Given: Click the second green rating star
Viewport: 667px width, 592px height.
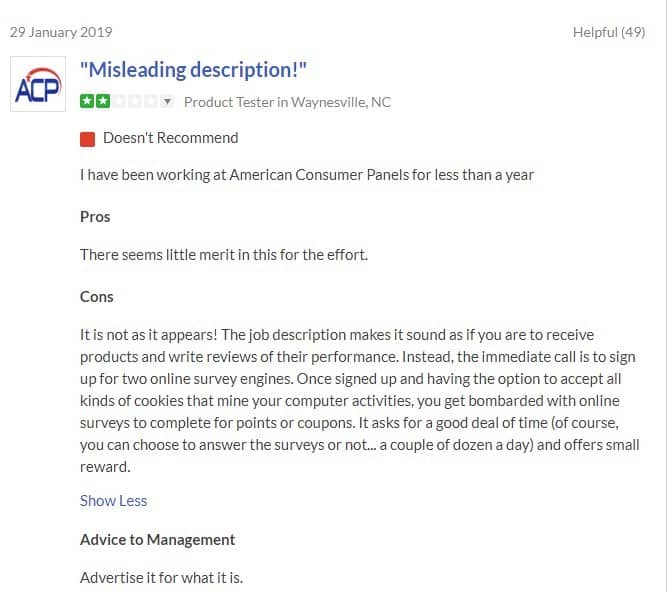Looking at the screenshot, I should [x=102, y=102].
